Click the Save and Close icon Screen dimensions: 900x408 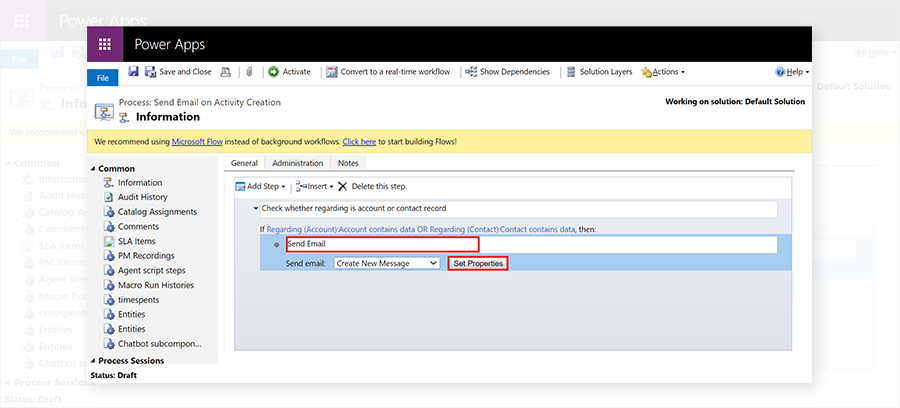(x=150, y=72)
